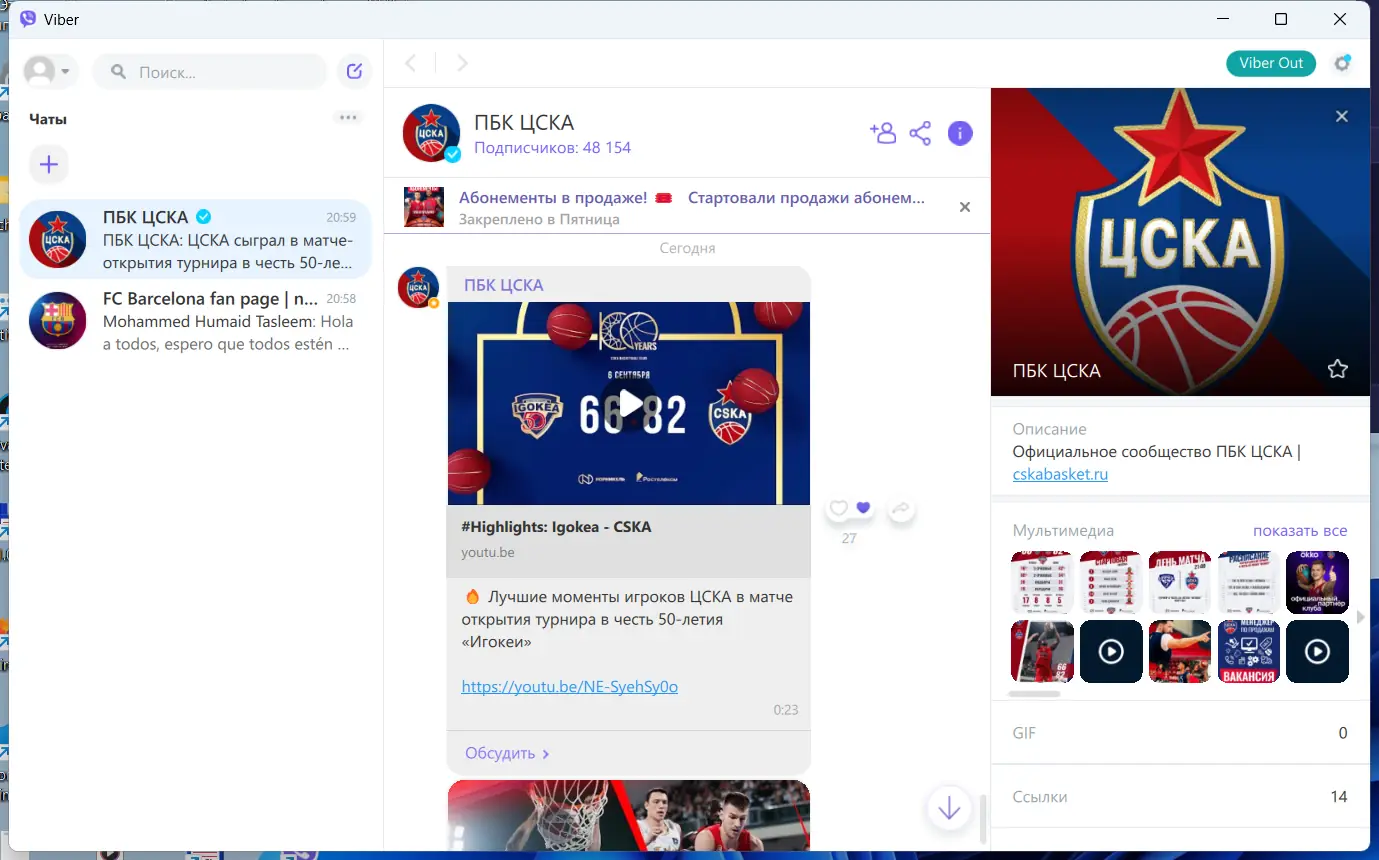The width and height of the screenshot is (1379, 860).
Task: Expand the profile avatar dropdown
Action: click(50, 70)
